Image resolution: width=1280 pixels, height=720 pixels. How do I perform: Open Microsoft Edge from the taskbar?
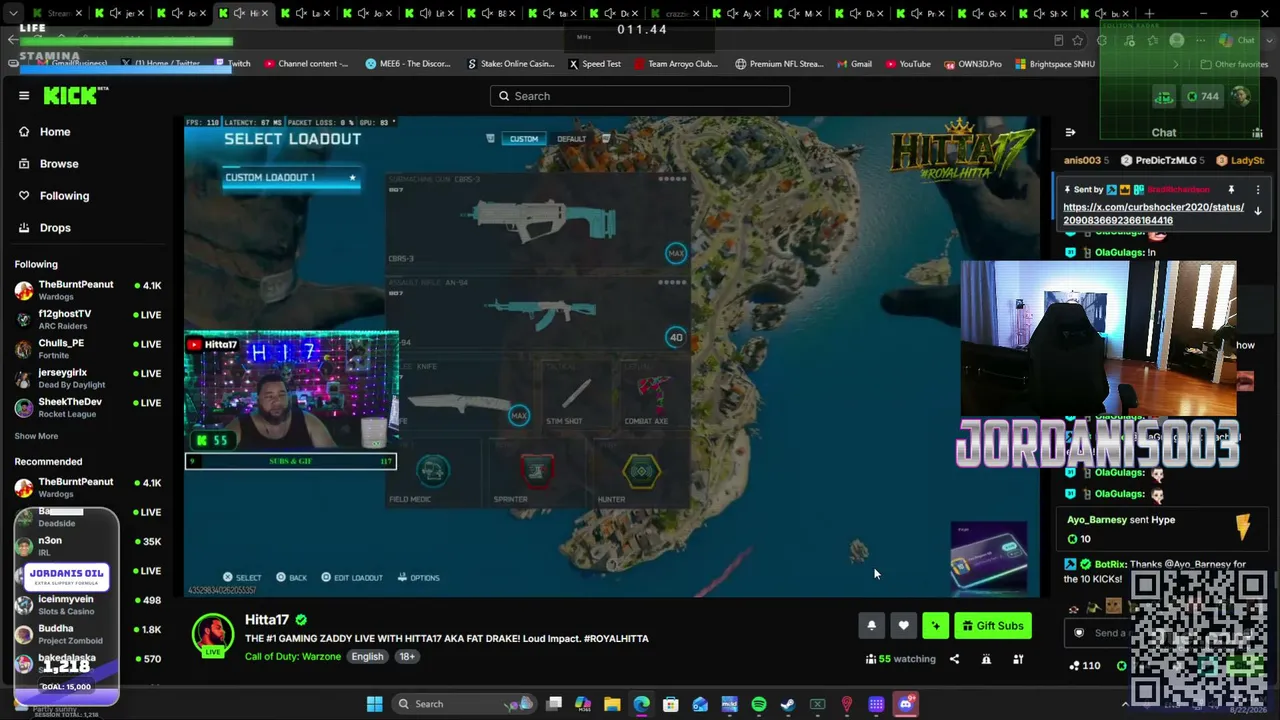tap(641, 704)
